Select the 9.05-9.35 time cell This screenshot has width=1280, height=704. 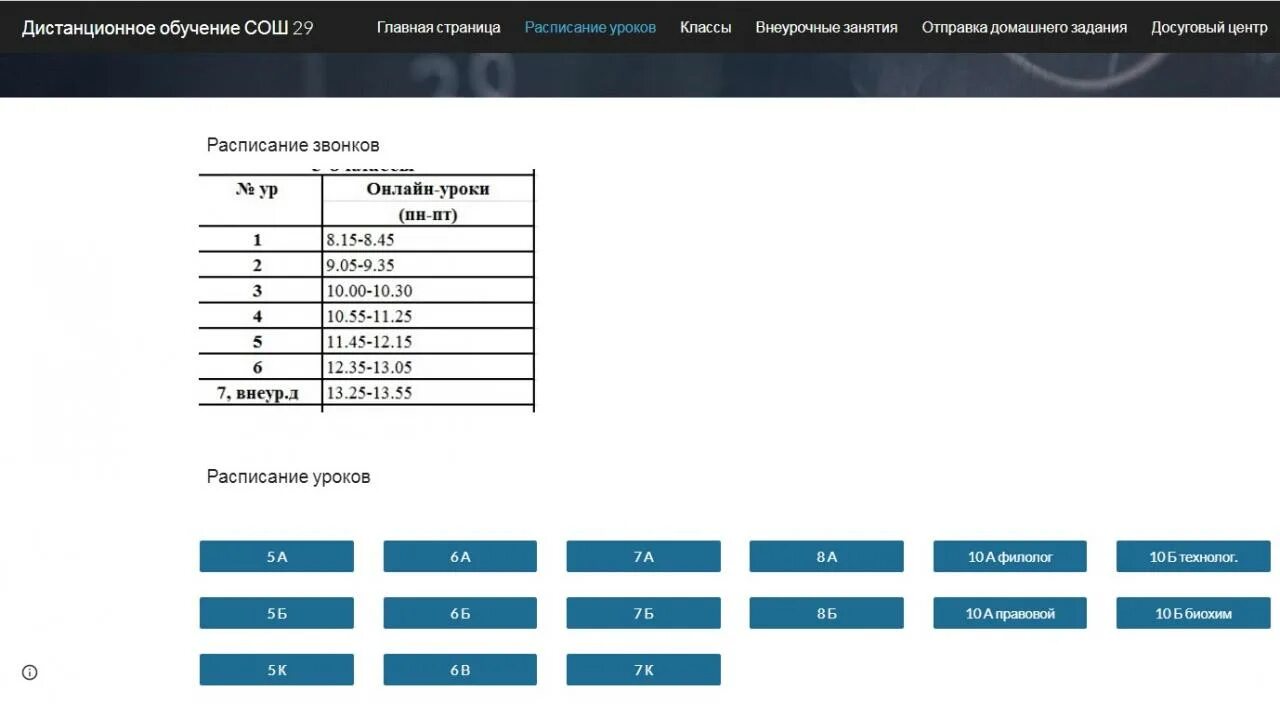coord(428,265)
